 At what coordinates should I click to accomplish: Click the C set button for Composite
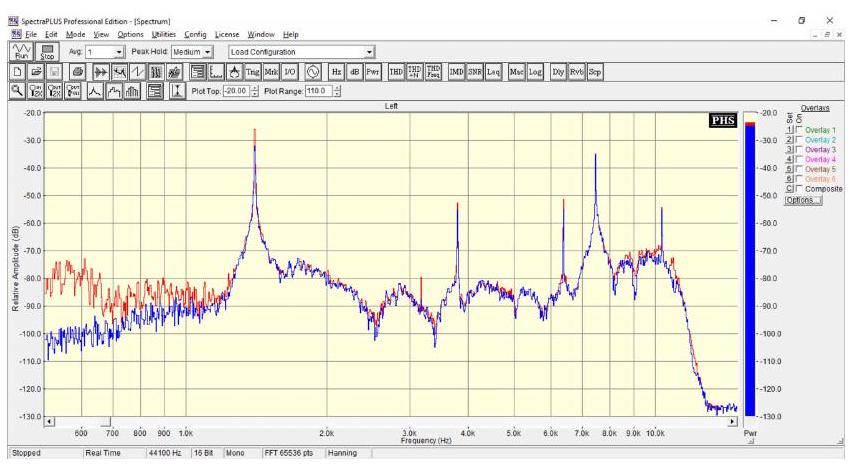[x=789, y=189]
